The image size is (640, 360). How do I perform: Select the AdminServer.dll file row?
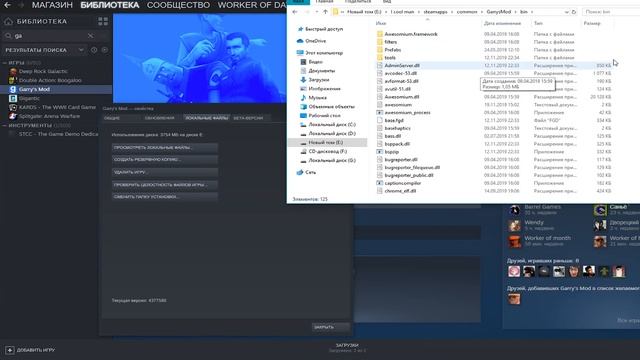pyautogui.click(x=494, y=65)
